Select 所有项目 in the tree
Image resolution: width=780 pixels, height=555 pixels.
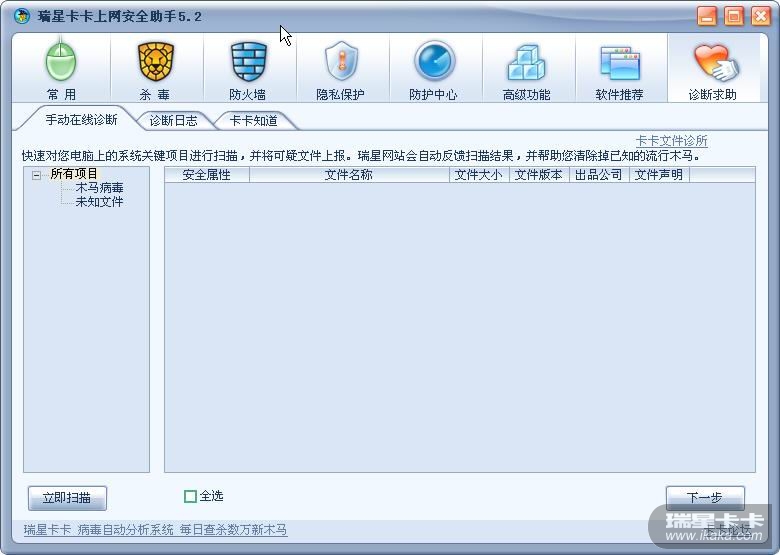[74, 174]
